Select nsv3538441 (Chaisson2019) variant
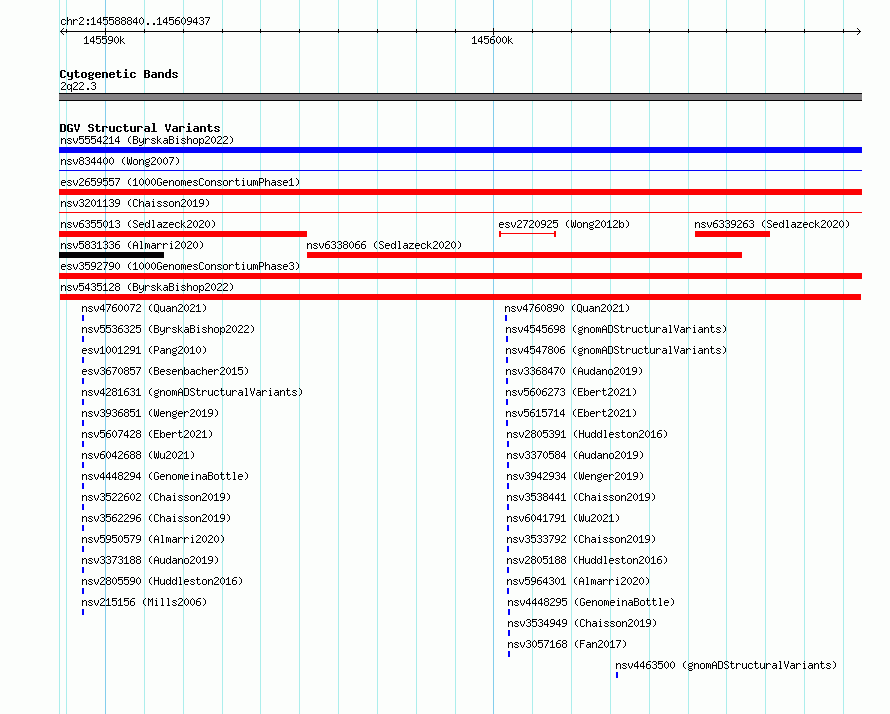 [581, 497]
